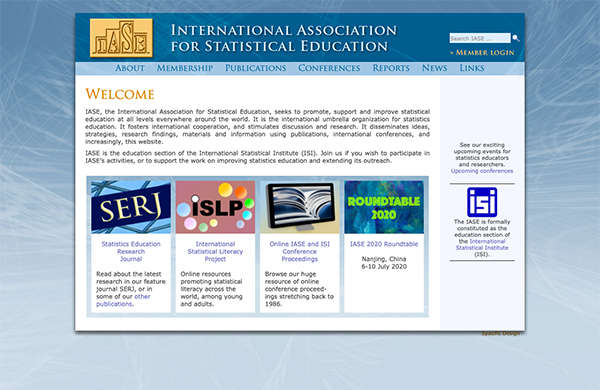Click the Roundtable 2020 image

(384, 207)
